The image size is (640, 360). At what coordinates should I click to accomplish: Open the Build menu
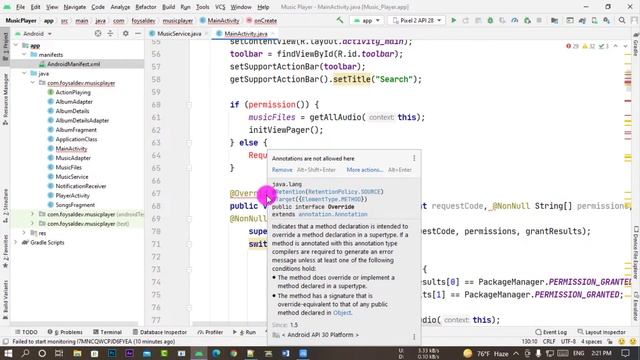coord(168,7)
